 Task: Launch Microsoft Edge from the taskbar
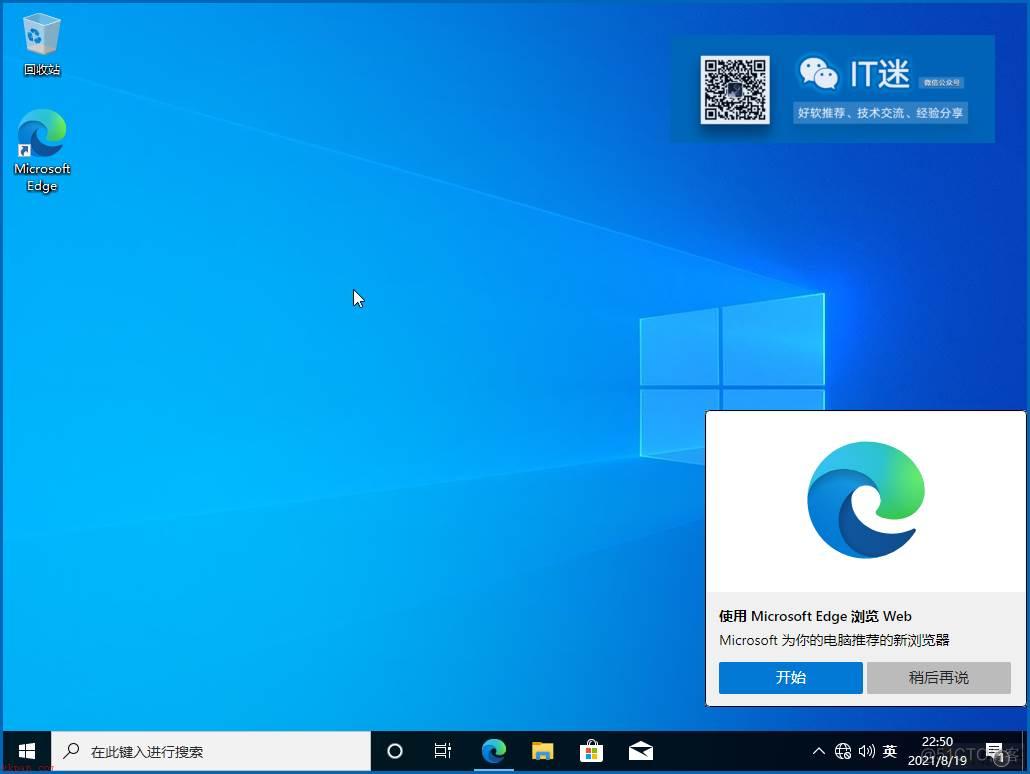pos(493,750)
